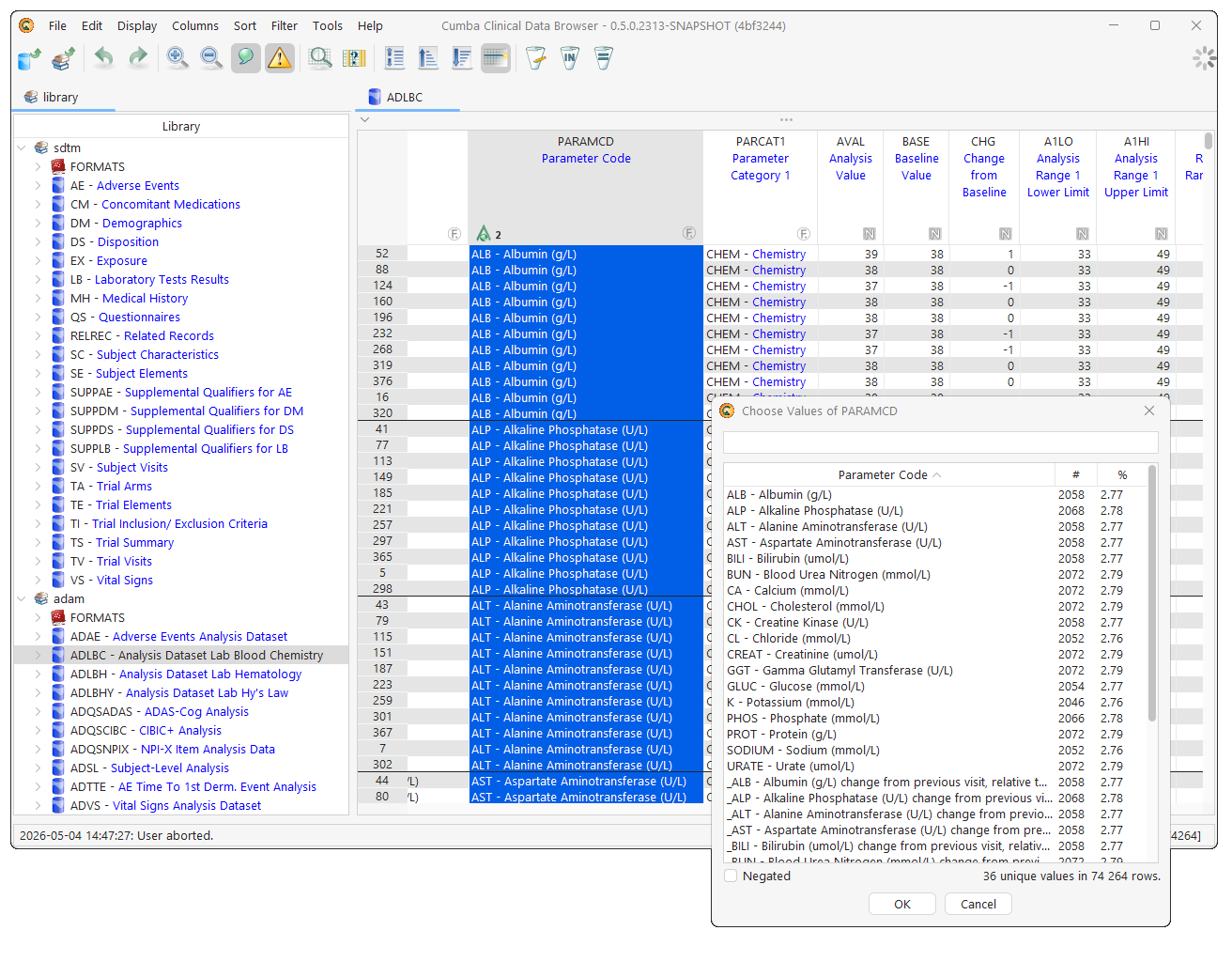Click the undo arrow in toolbar
1232x977 pixels.
(104, 58)
